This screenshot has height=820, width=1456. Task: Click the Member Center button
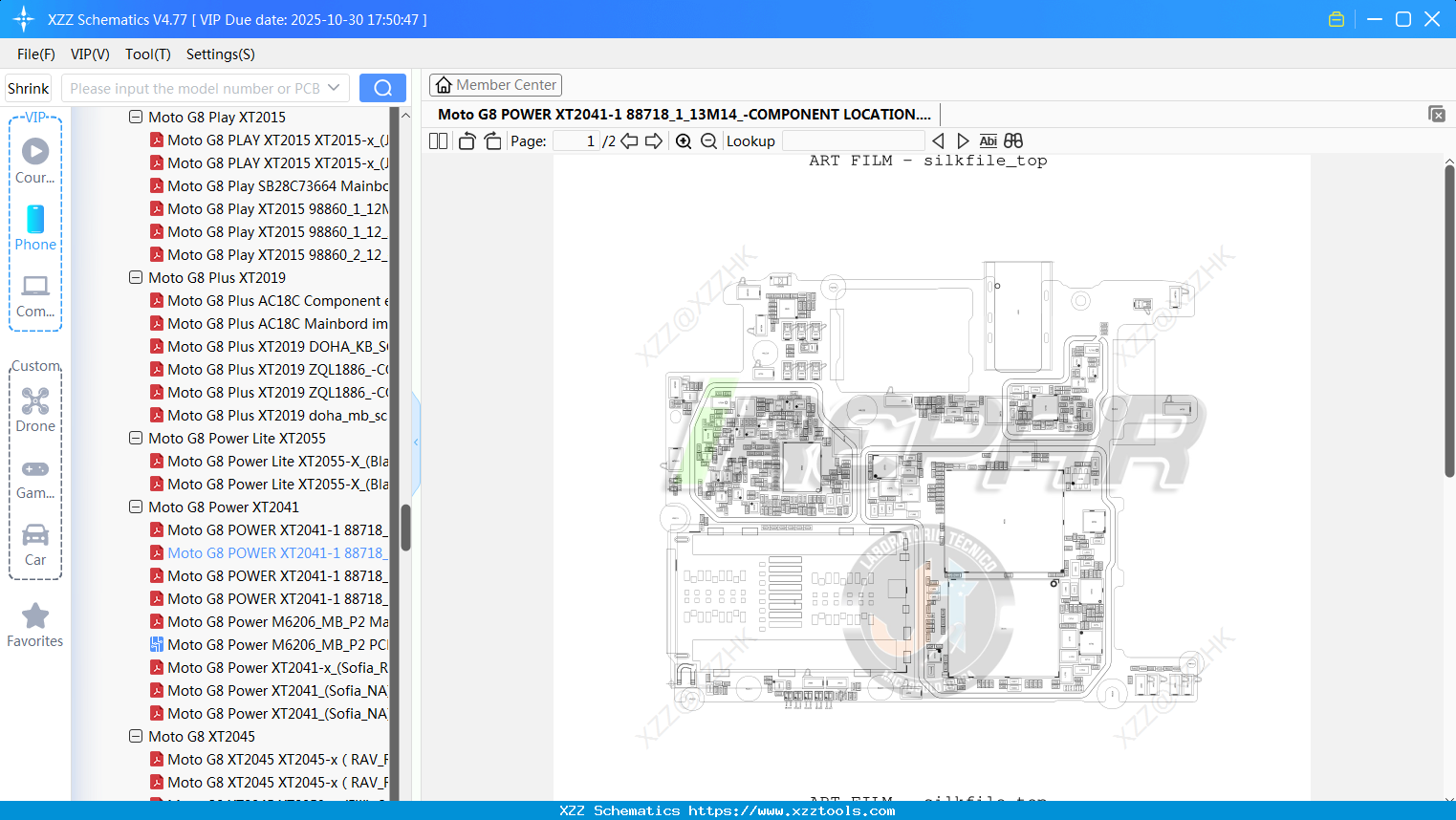click(495, 85)
